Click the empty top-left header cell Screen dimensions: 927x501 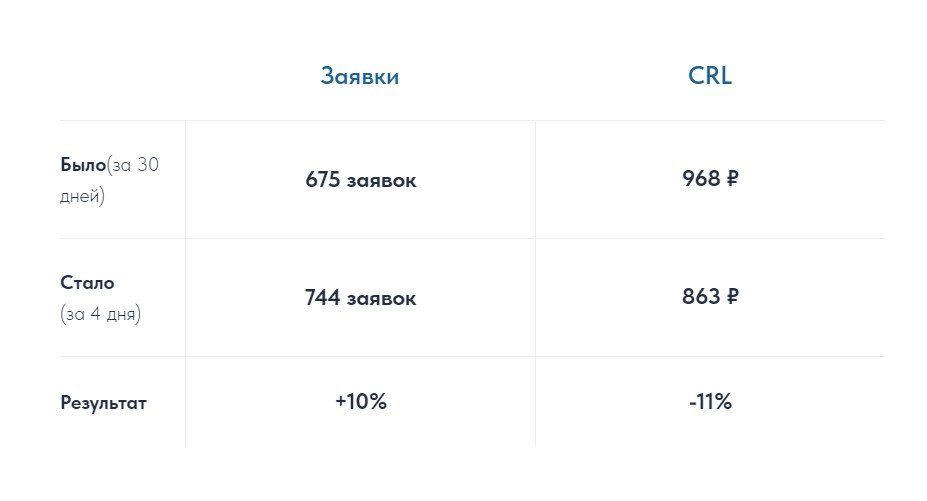coord(122,77)
